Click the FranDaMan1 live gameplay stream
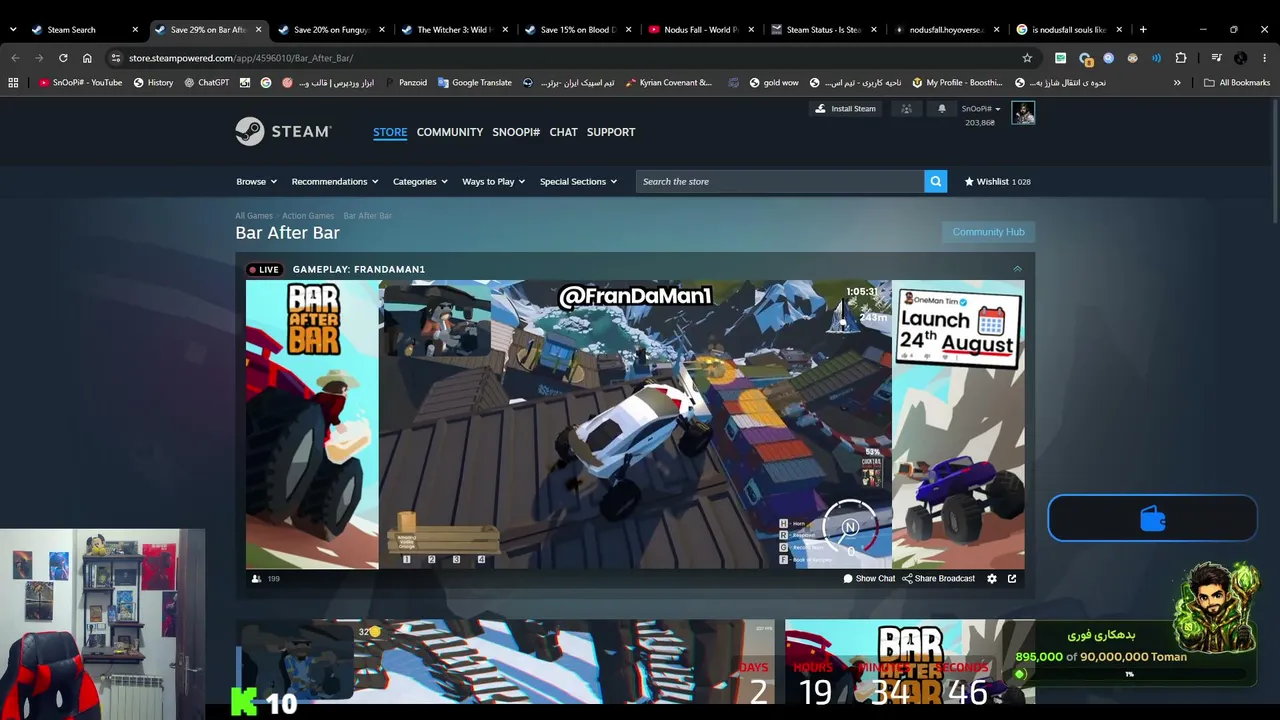The width and height of the screenshot is (1280, 720). tap(635, 424)
